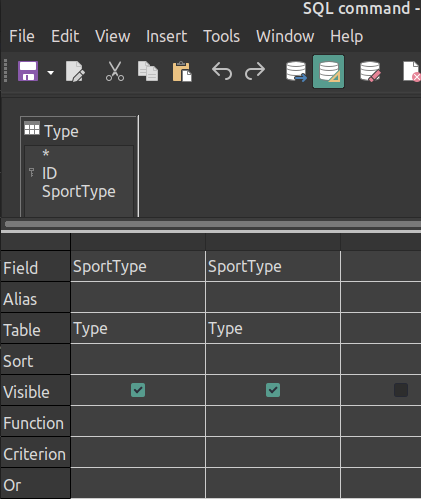The height and width of the screenshot is (499, 421).
Task: Click the second column header above SportType
Action: pyautogui.click(x=273, y=242)
